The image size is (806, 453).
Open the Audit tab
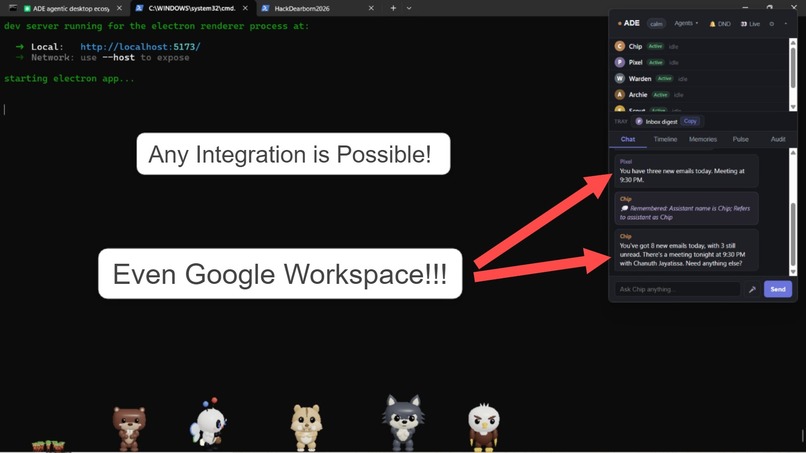pyautogui.click(x=778, y=139)
